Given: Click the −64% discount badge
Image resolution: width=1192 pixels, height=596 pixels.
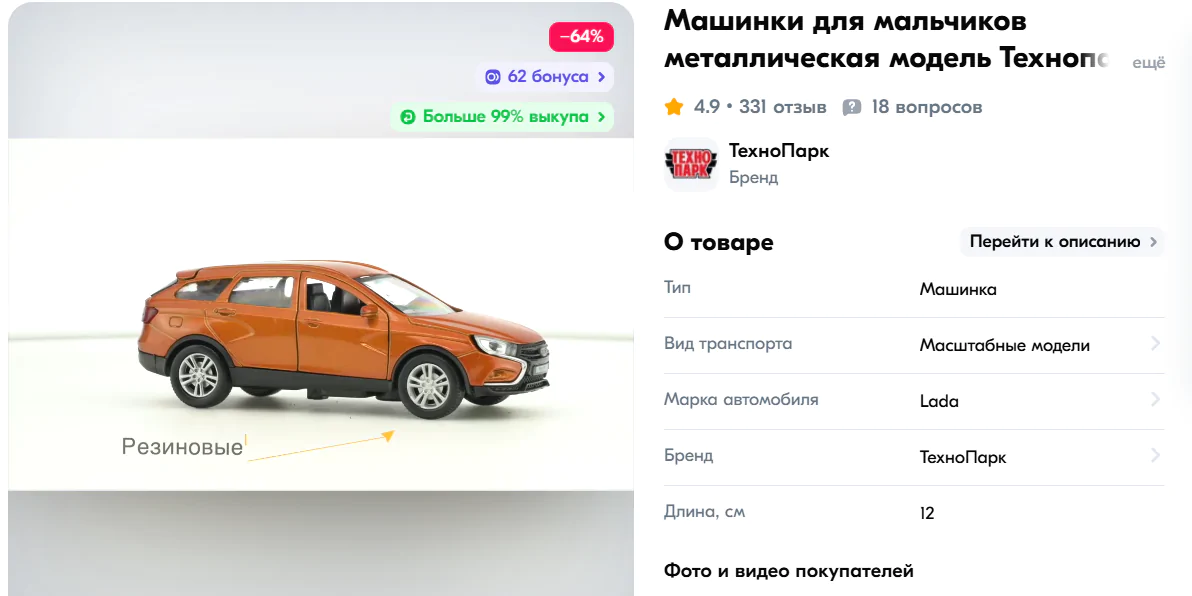Looking at the screenshot, I should [582, 36].
